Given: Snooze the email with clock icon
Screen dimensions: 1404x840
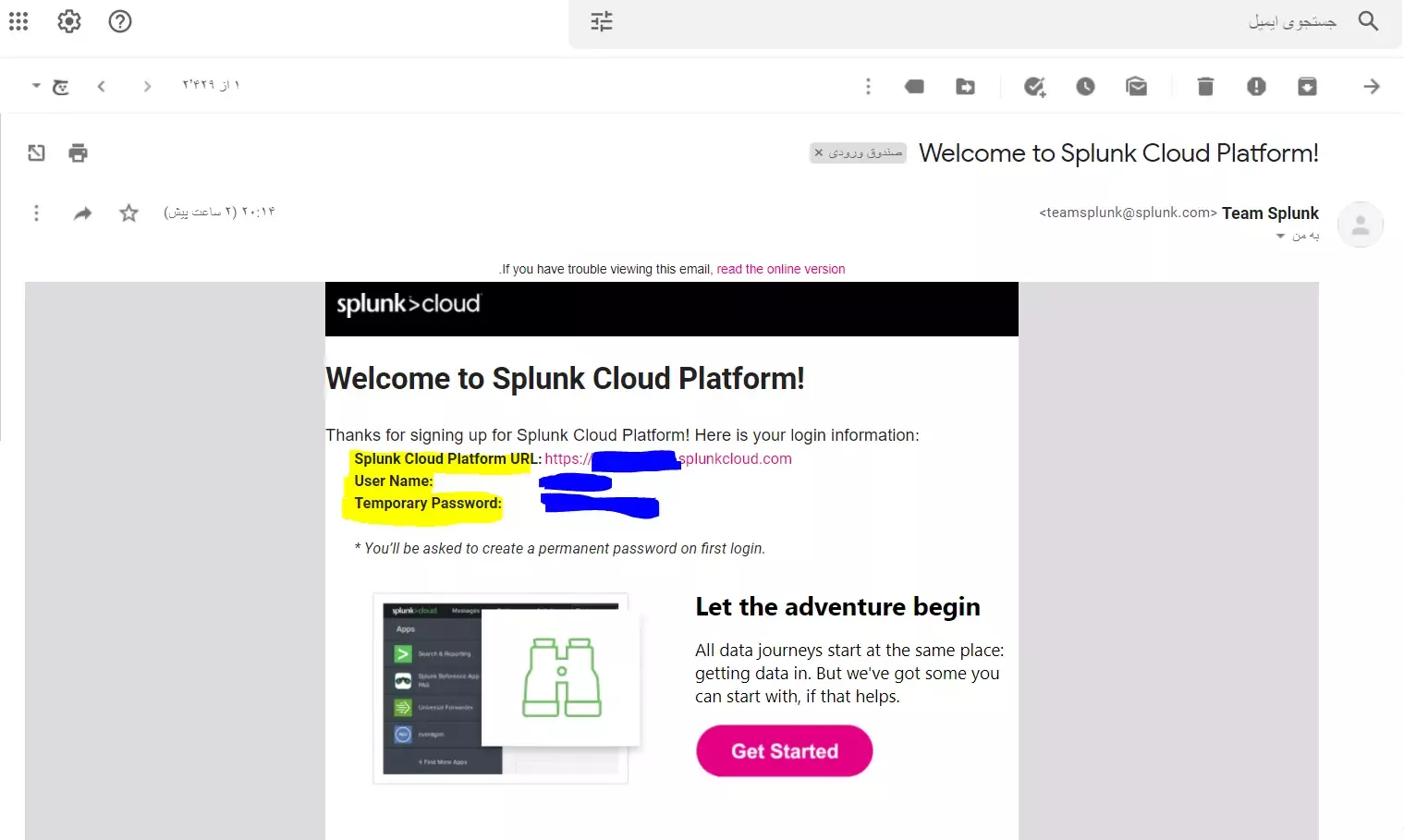Looking at the screenshot, I should click(x=1085, y=86).
